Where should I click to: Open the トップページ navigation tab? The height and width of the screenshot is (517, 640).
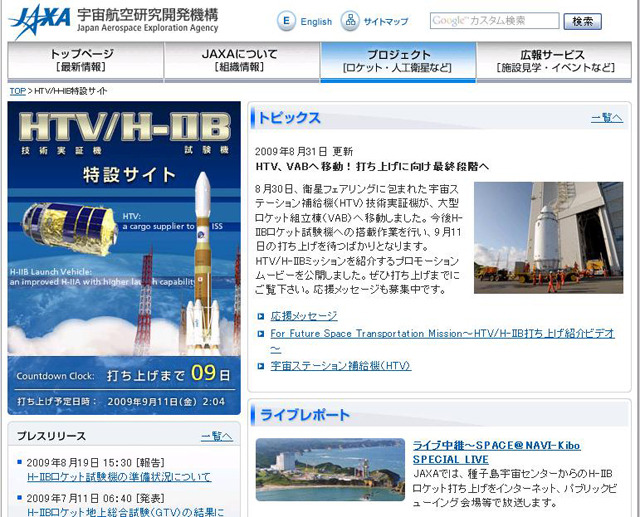pyautogui.click(x=85, y=61)
